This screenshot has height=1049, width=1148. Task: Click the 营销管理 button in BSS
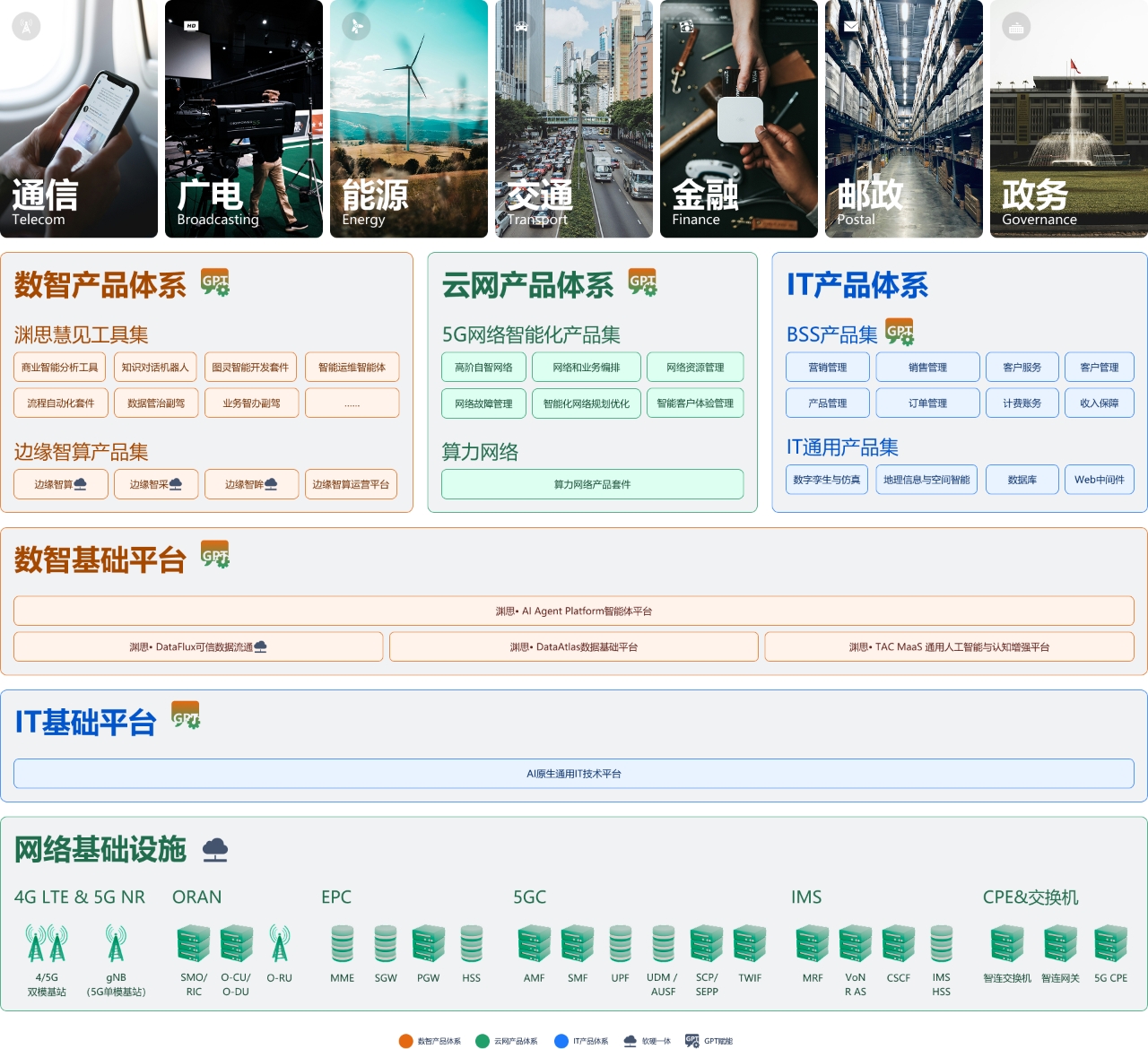tap(828, 368)
